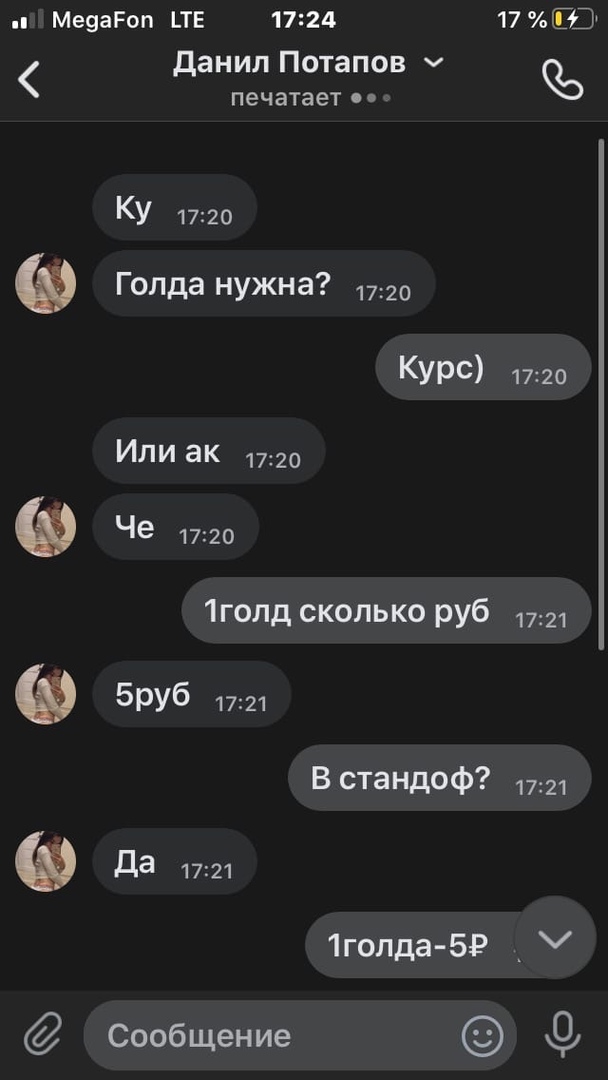Select '1голд сколько руб' message
This screenshot has height=1080, width=608.
[386, 610]
